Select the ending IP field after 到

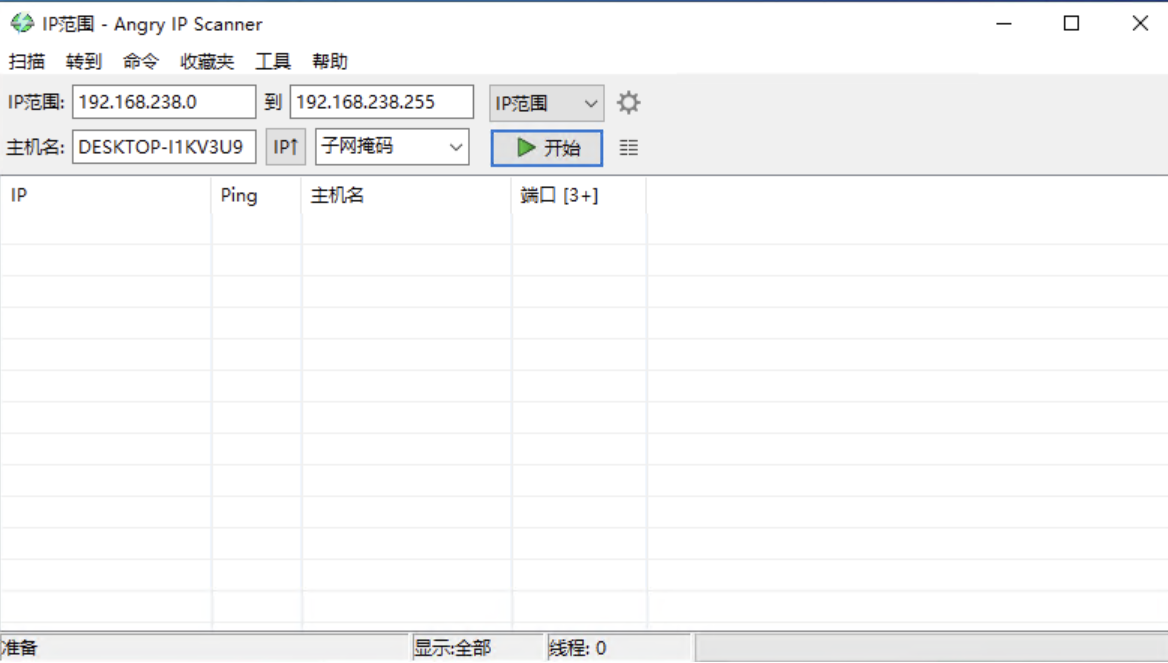click(380, 101)
